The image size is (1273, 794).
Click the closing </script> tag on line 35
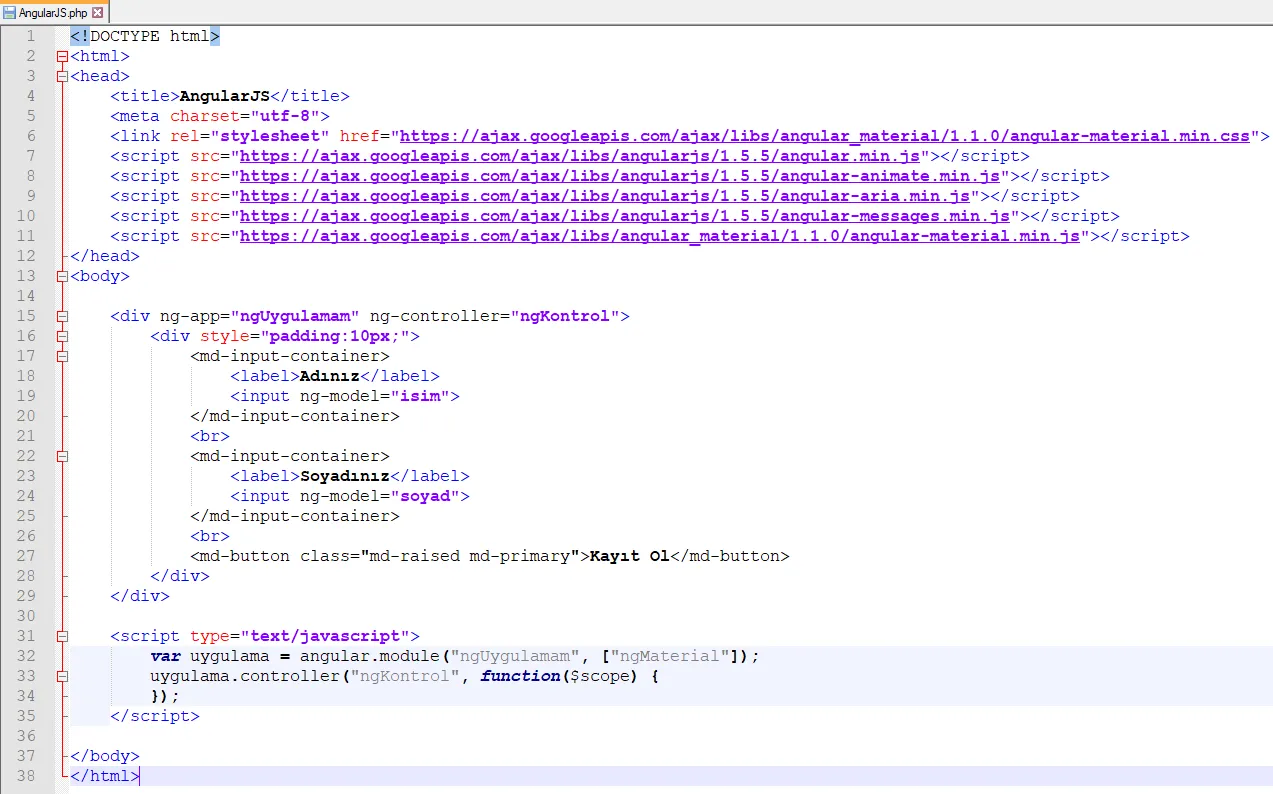(x=155, y=716)
